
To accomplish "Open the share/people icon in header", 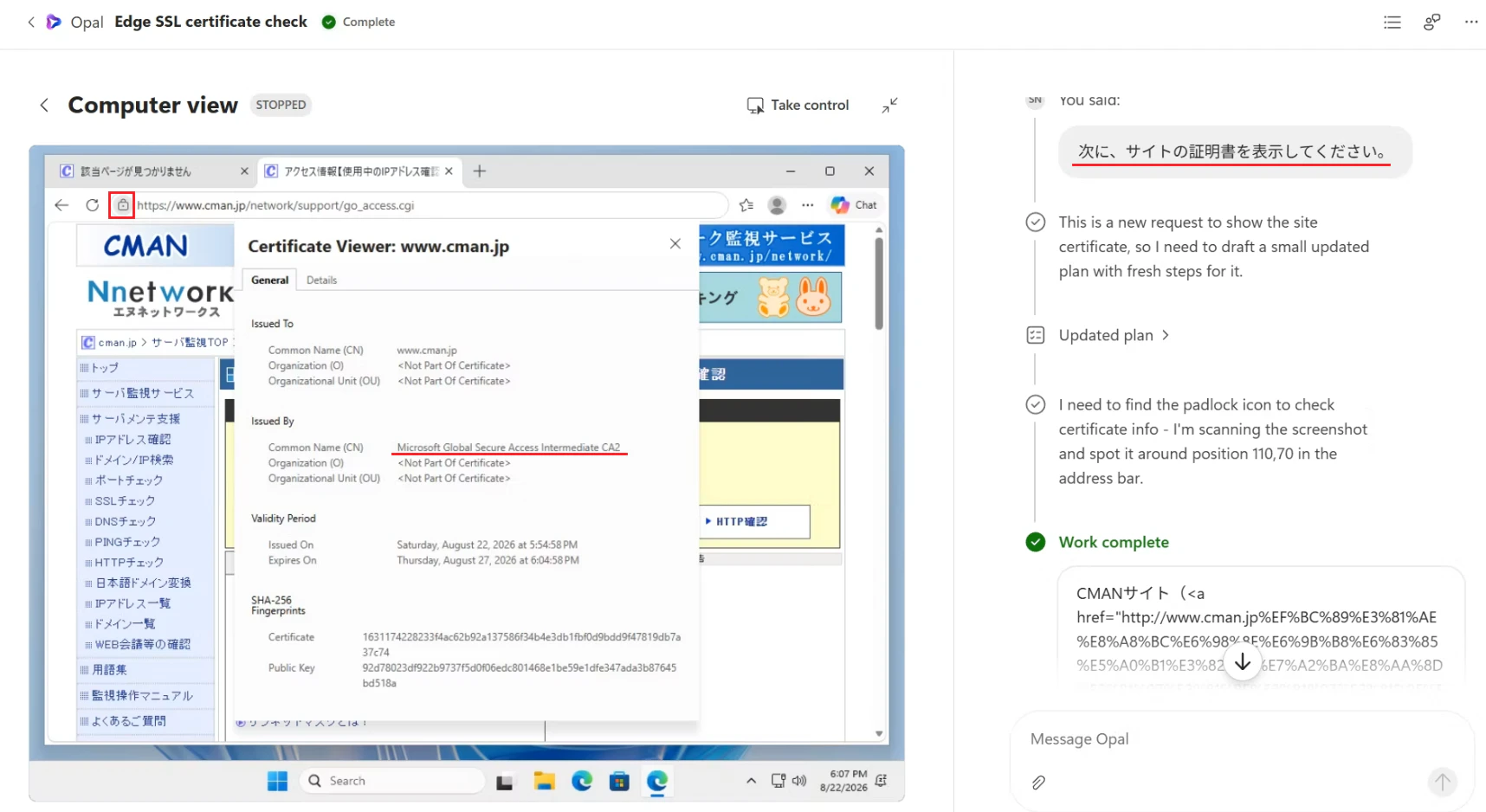I will pyautogui.click(x=1432, y=23).
